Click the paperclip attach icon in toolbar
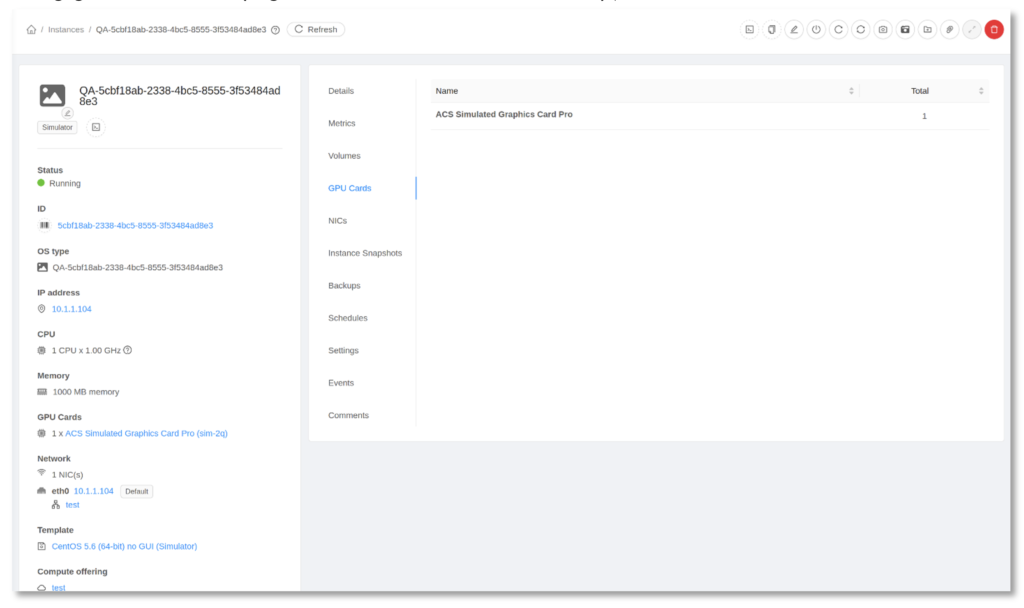The width and height of the screenshot is (1024, 608). [949, 30]
